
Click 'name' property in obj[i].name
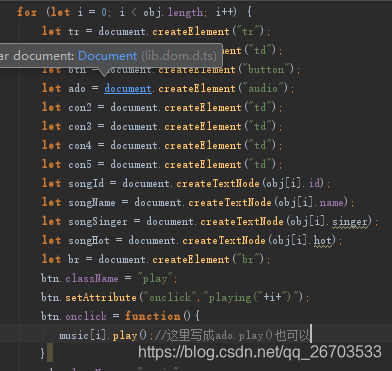[332, 202]
